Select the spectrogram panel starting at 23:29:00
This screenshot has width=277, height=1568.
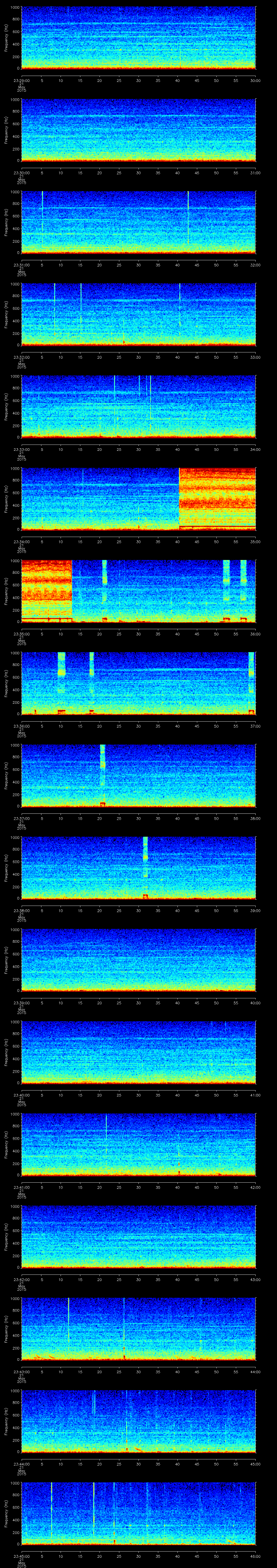[138, 38]
